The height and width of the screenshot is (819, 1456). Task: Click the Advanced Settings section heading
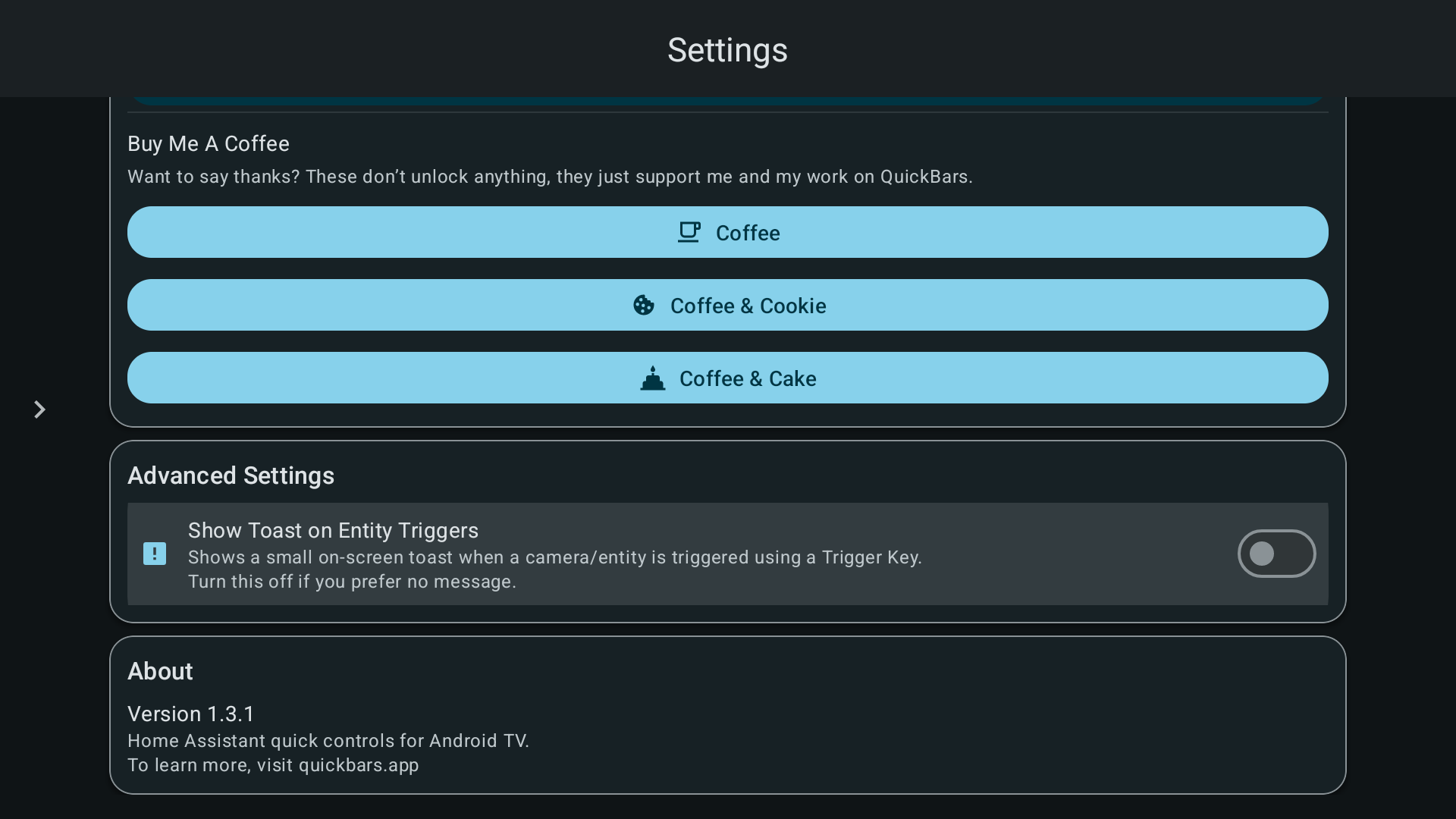pyautogui.click(x=231, y=475)
